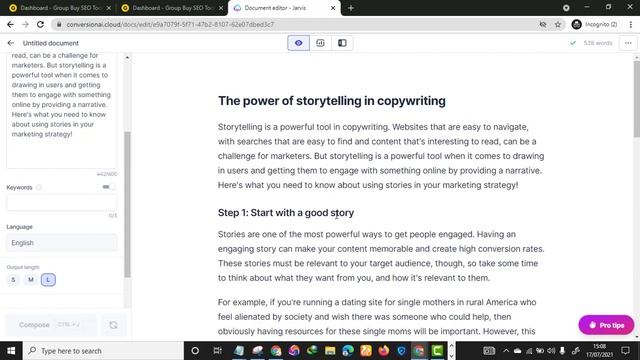The image size is (640, 360).
Task: Open a new browser tab
Action: point(351,8)
